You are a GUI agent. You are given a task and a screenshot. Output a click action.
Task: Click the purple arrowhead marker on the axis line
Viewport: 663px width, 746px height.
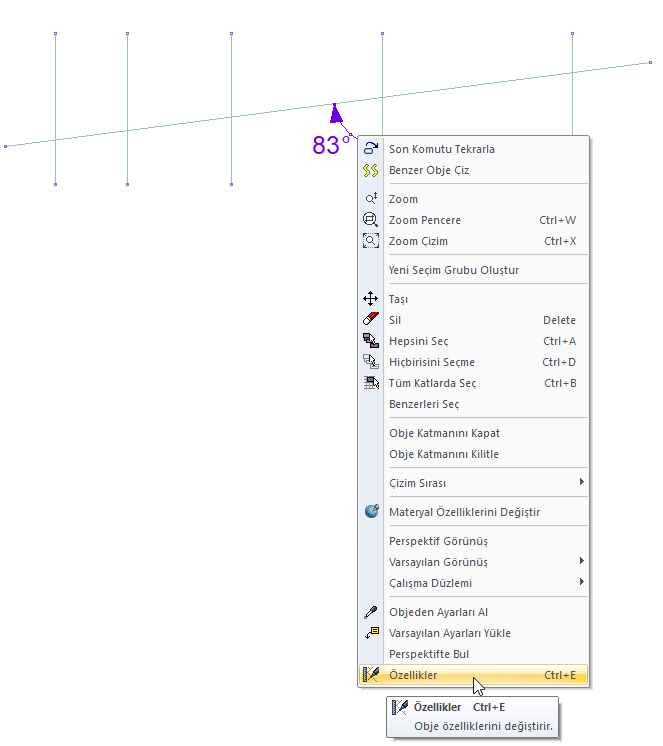click(336, 113)
